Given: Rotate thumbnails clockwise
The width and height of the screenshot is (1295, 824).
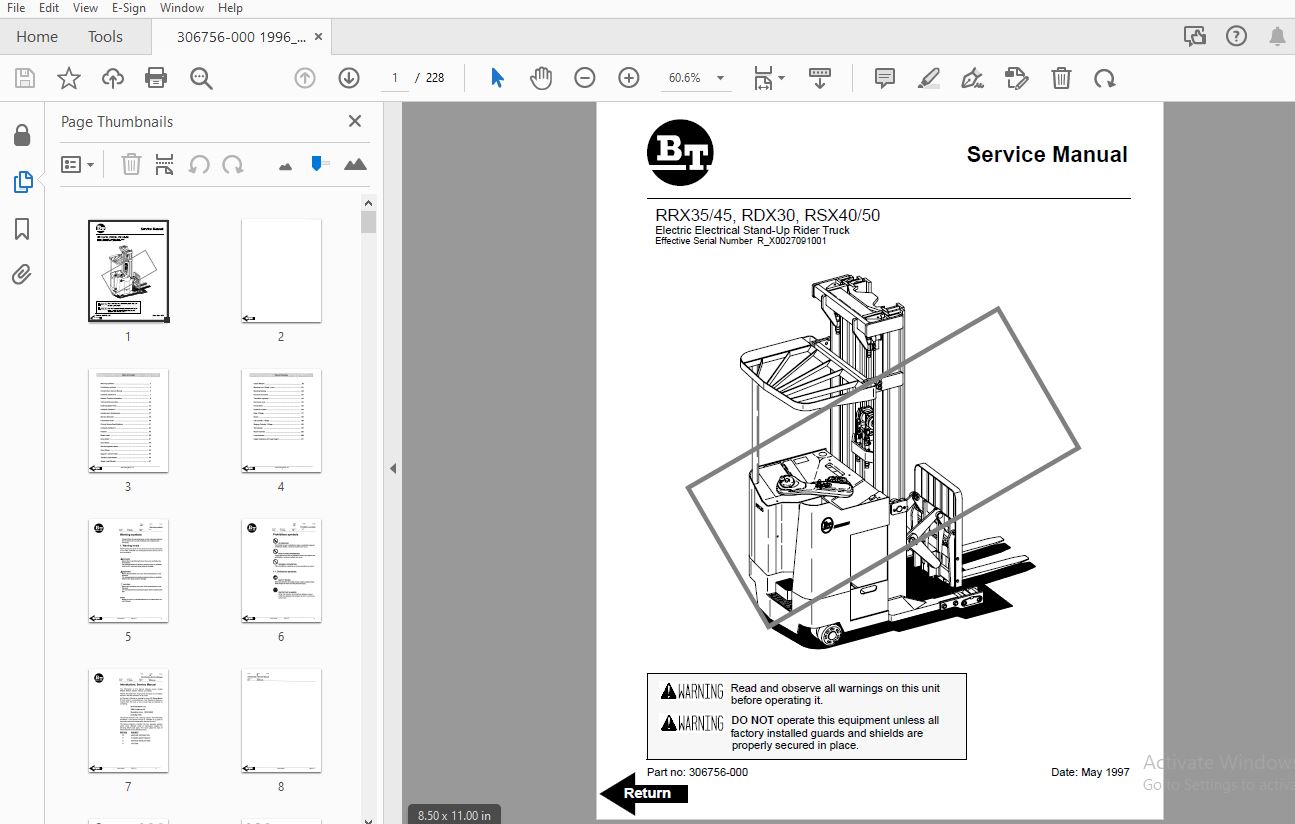Looking at the screenshot, I should coord(233,164).
